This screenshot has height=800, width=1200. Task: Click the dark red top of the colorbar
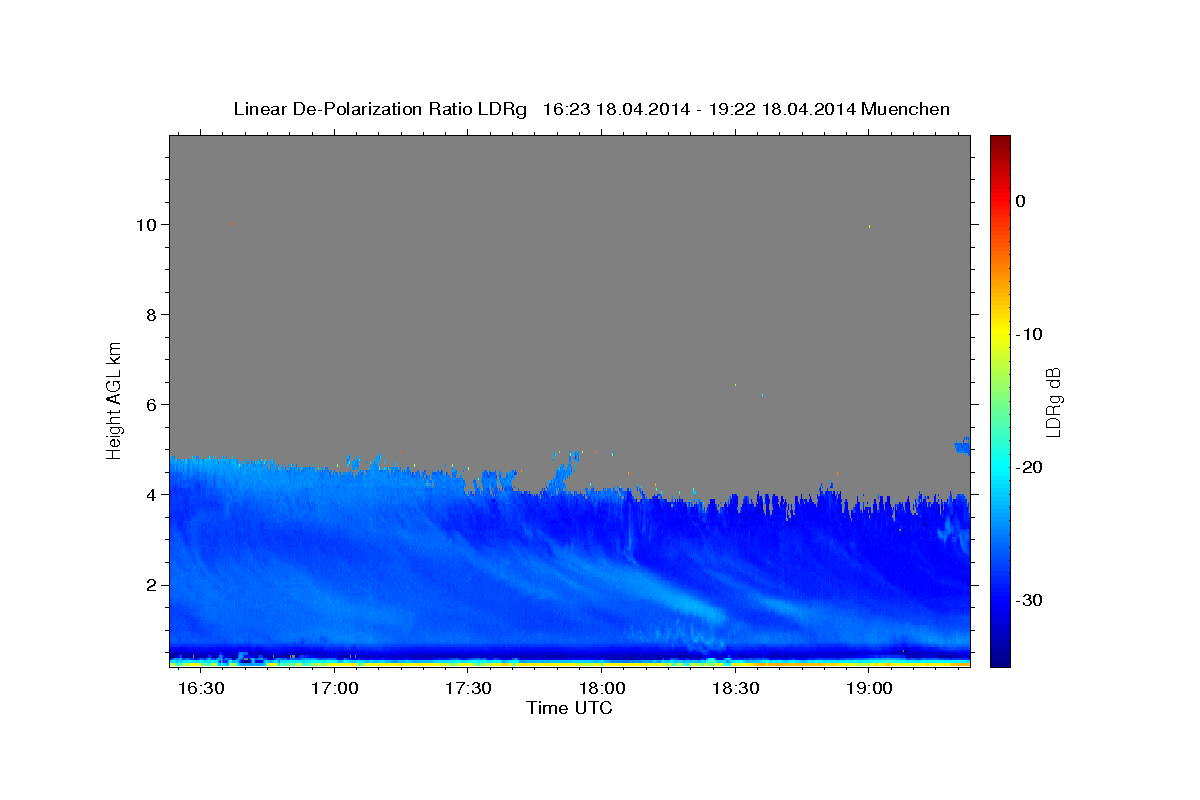1000,142
